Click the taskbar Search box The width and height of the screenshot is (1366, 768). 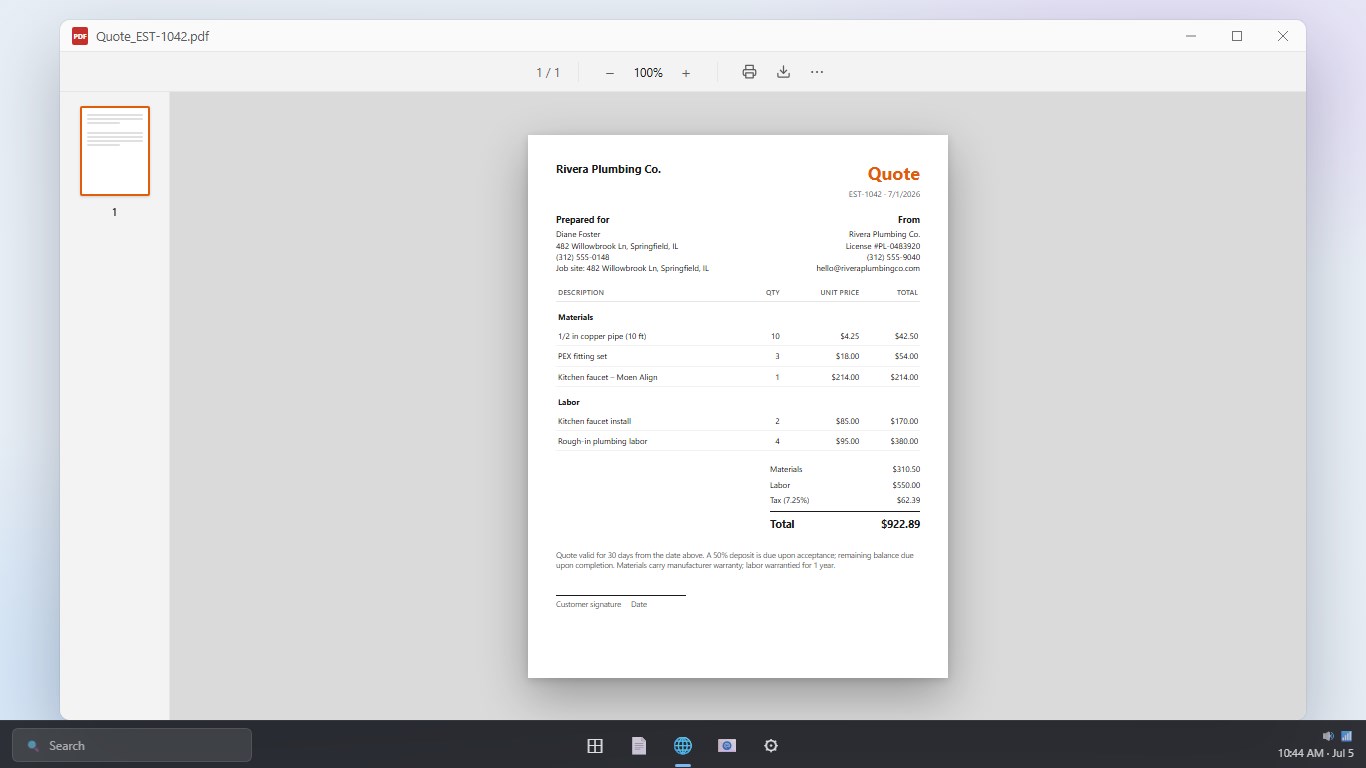pyautogui.click(x=132, y=745)
